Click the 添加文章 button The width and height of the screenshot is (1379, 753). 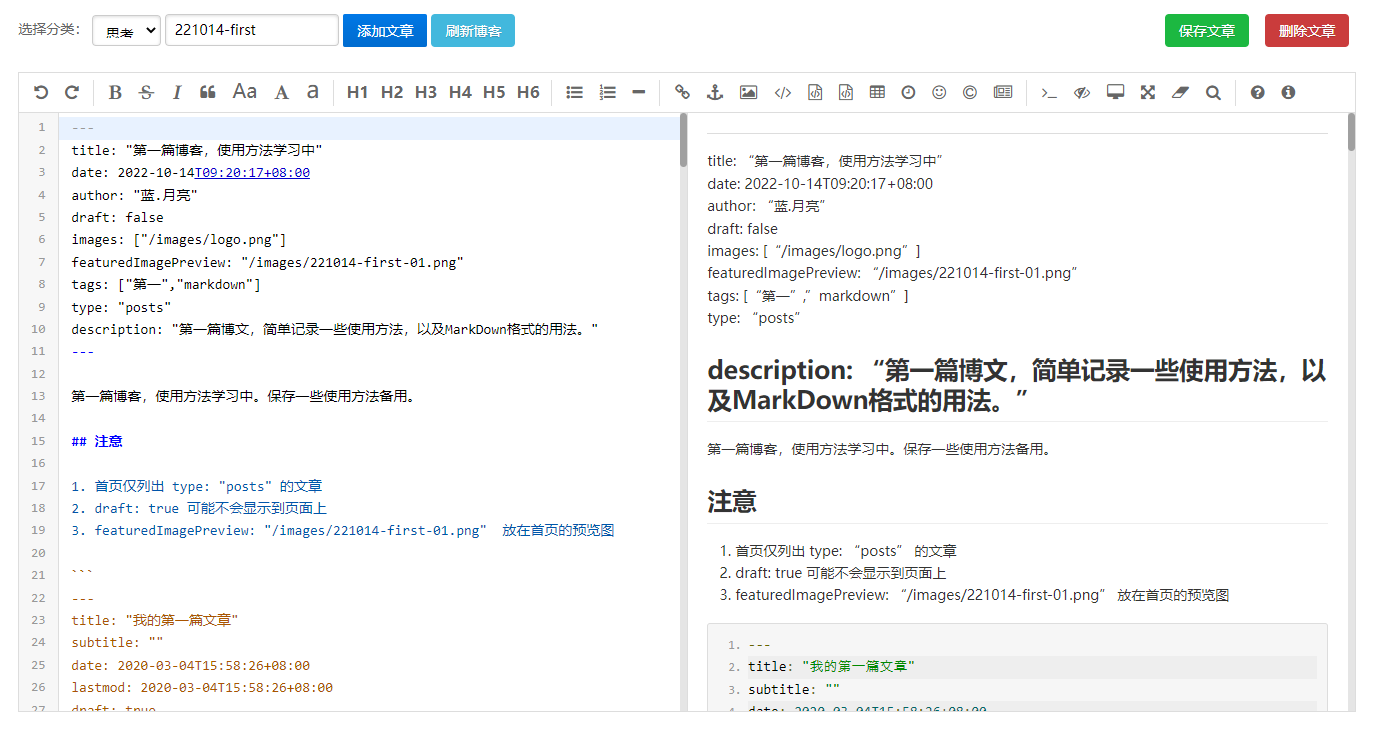385,31
